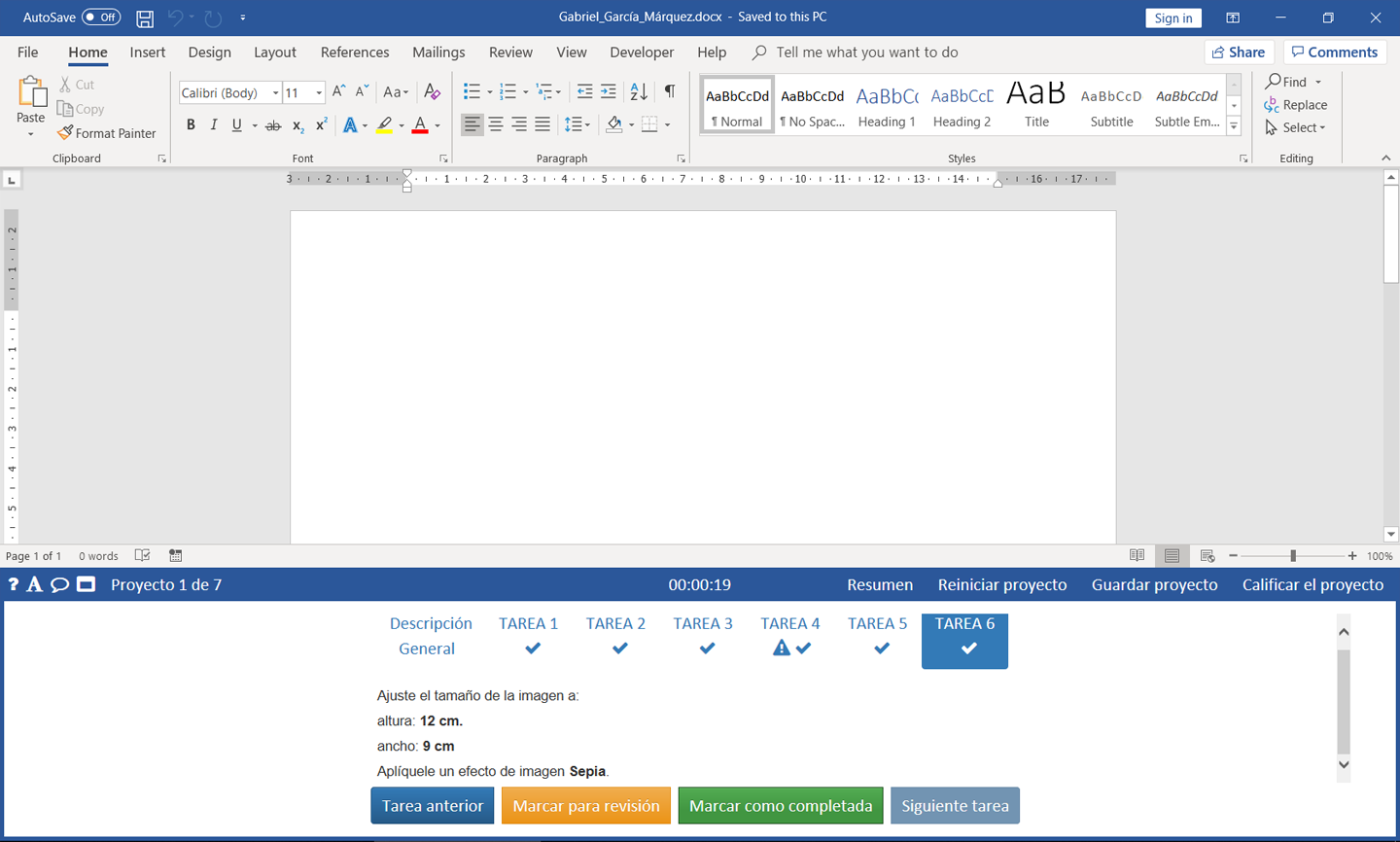Viewport: 1400px width, 842px height.
Task: Apply Underline formatting
Action: click(236, 124)
